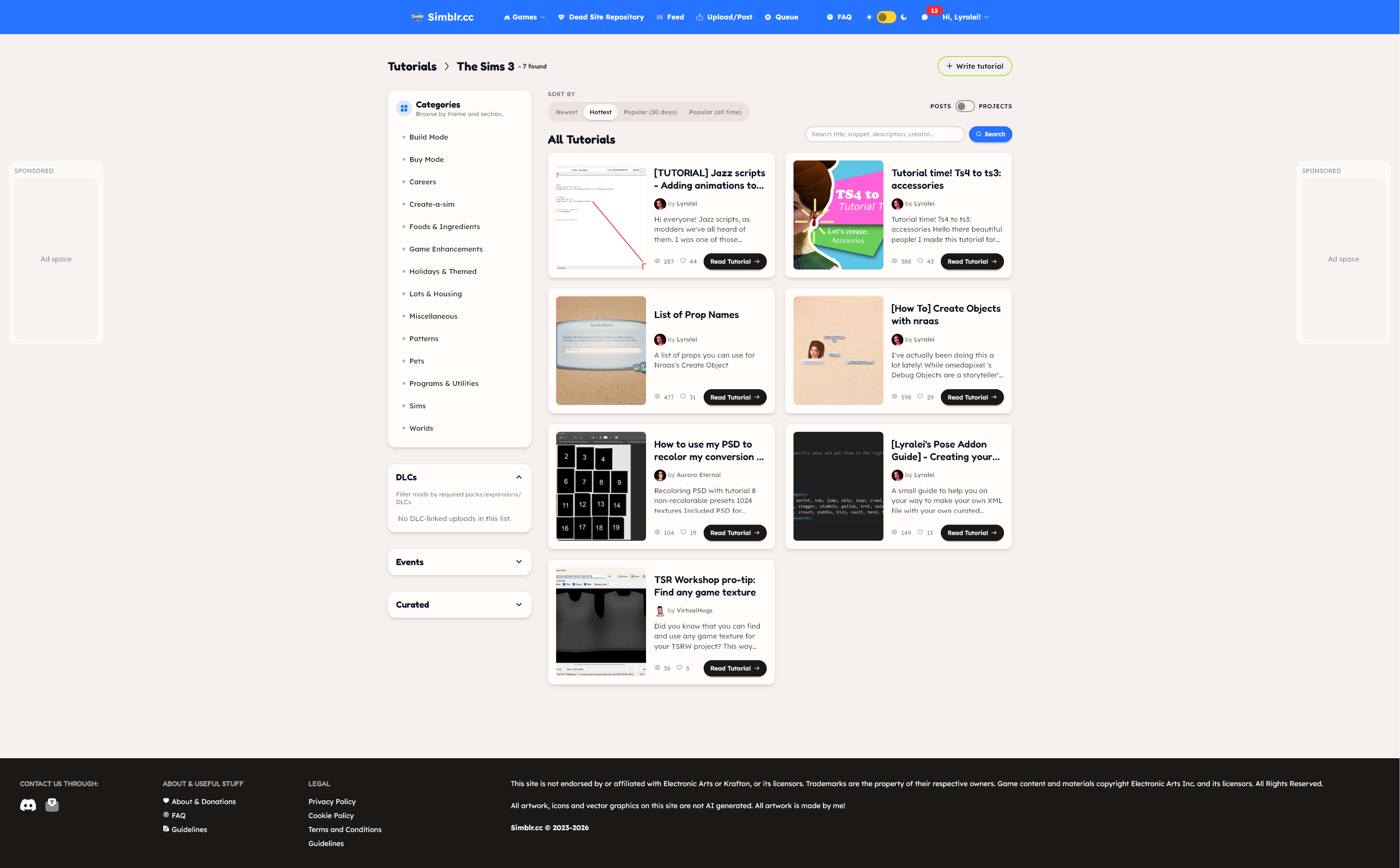Image resolution: width=1400 pixels, height=868 pixels.
Task: Toggle the Posts/Projects switch
Action: [965, 106]
